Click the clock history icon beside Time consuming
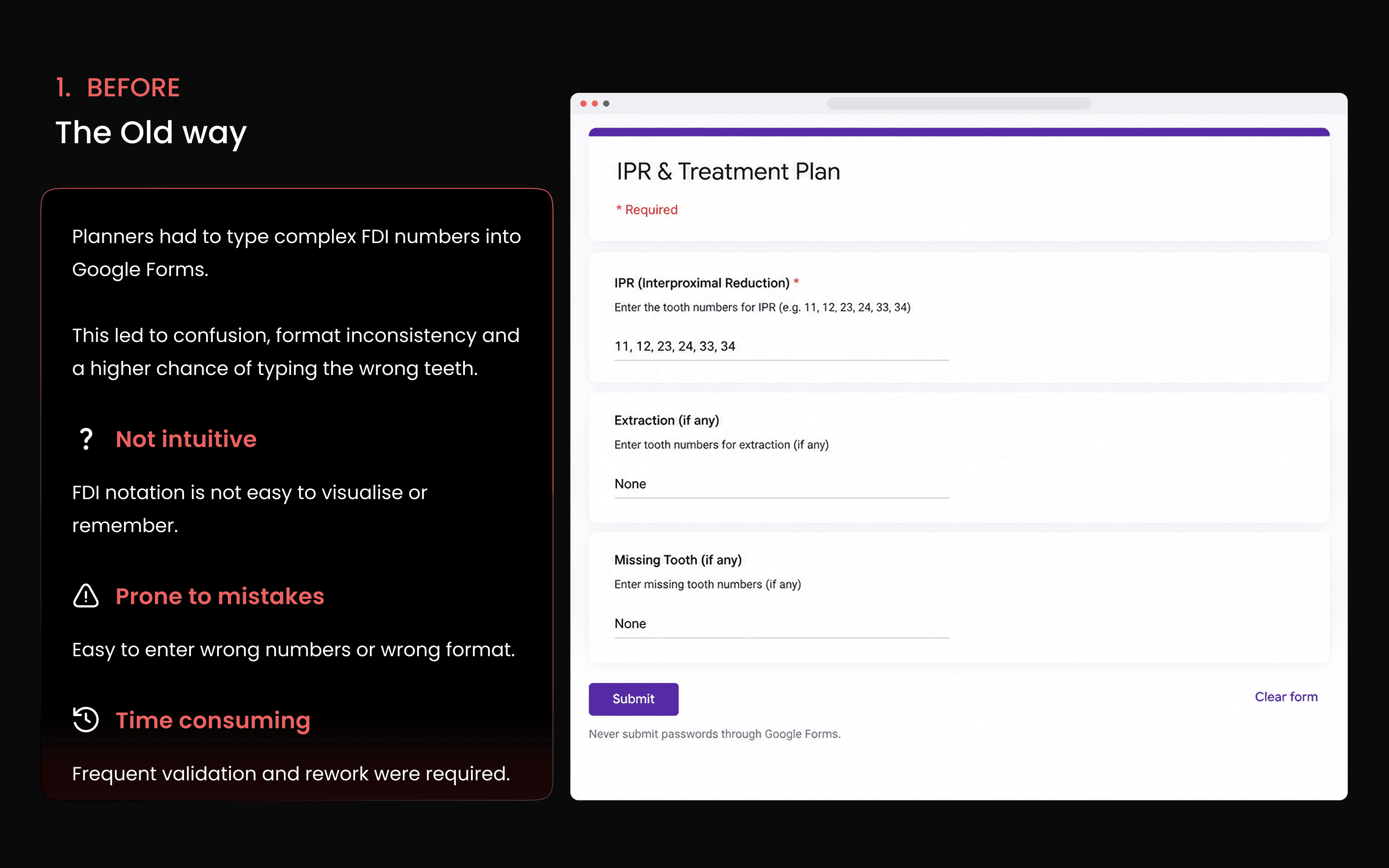The height and width of the screenshot is (868, 1389). (x=86, y=719)
